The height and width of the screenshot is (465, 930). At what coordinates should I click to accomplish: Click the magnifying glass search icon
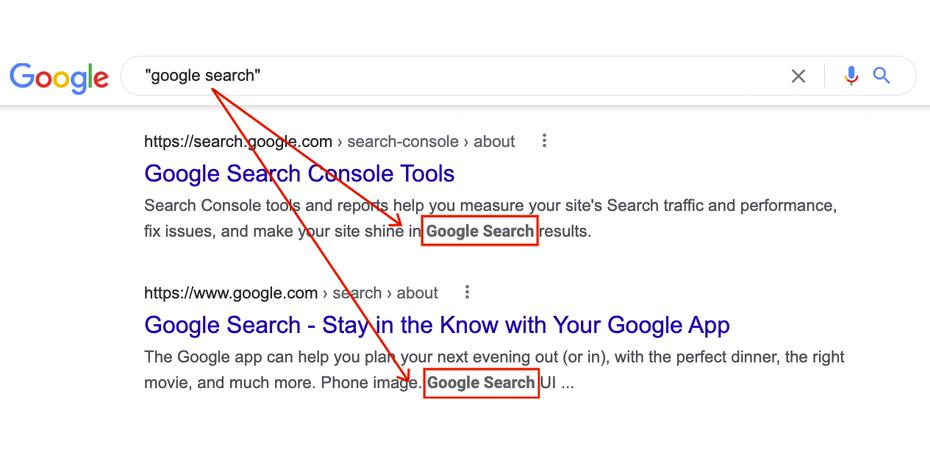[882, 76]
